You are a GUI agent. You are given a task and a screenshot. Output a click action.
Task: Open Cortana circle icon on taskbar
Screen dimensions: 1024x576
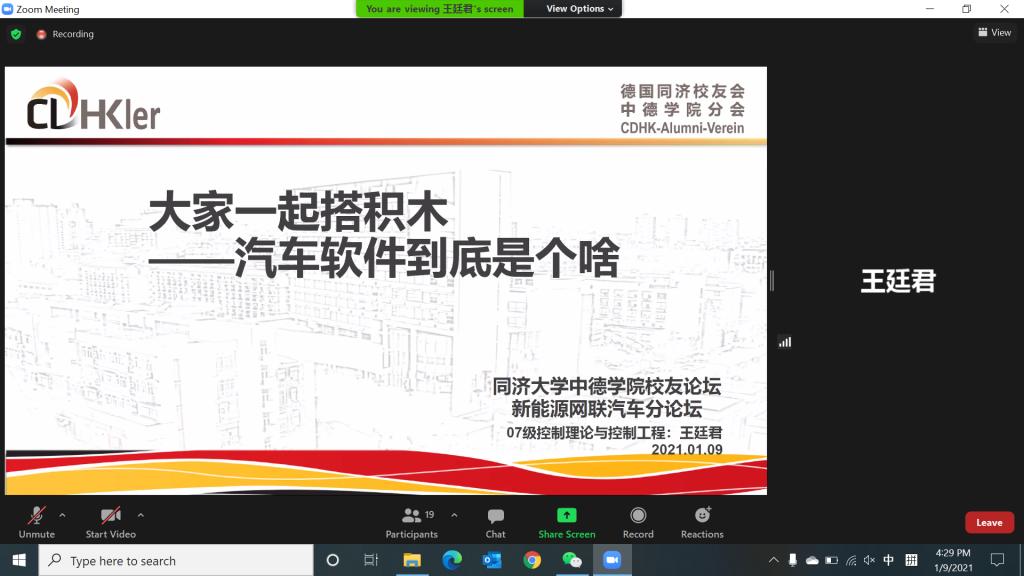[332, 560]
